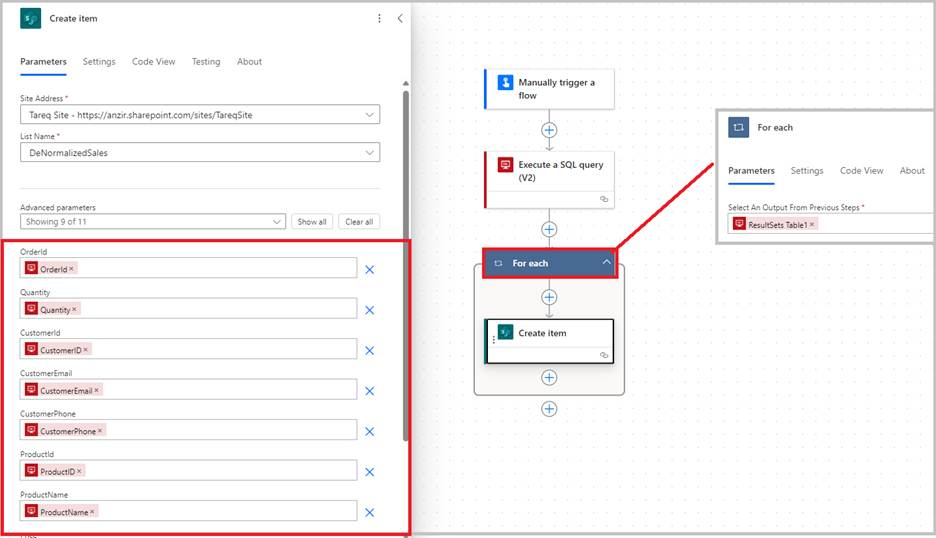The width and height of the screenshot is (936, 538).
Task: Click the loop icon in the For each panel header
Action: tap(738, 127)
